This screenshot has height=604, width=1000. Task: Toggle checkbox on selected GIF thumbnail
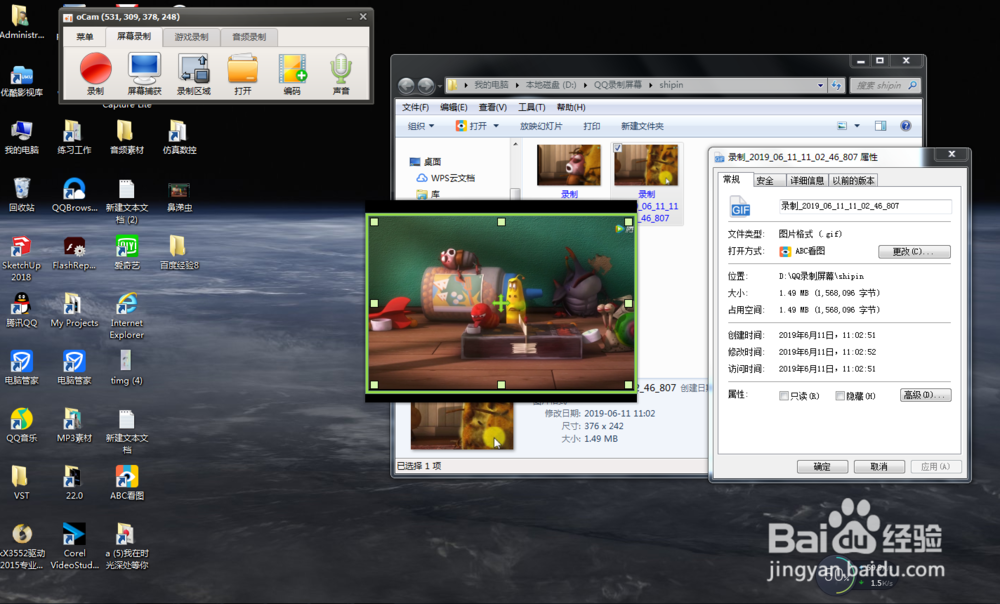tap(617, 148)
